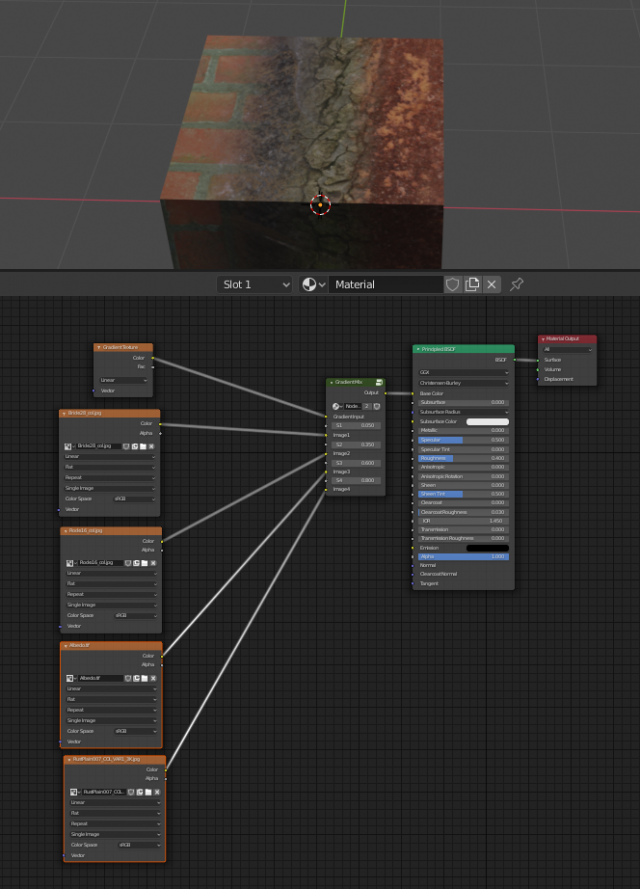Unlink image in the RustPlain007 node
640x889 pixels.
[156, 792]
